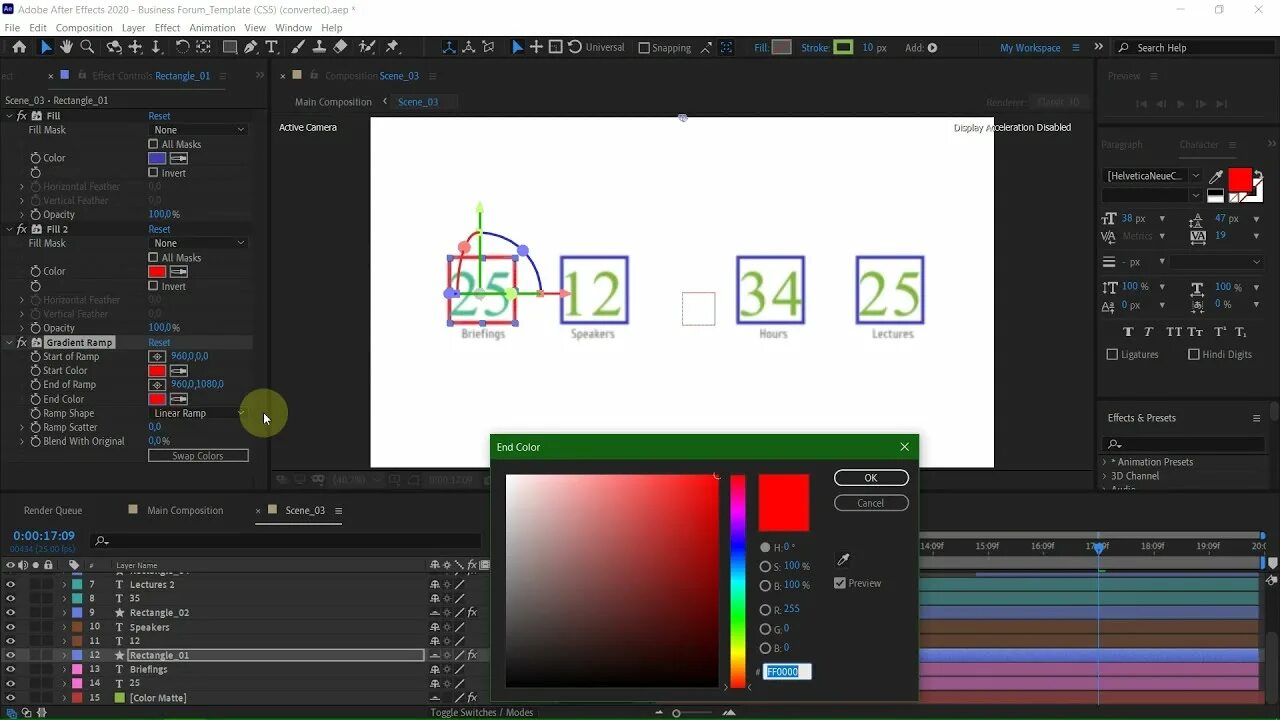The height and width of the screenshot is (720, 1280).
Task: Select the Horizontal Type tool
Action: (271, 47)
